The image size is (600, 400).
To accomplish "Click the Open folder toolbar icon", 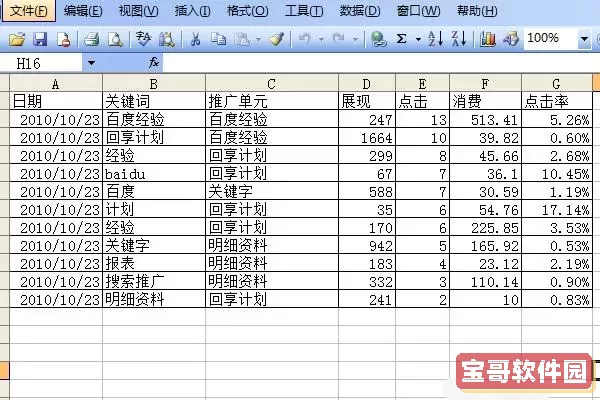I will (x=16, y=39).
